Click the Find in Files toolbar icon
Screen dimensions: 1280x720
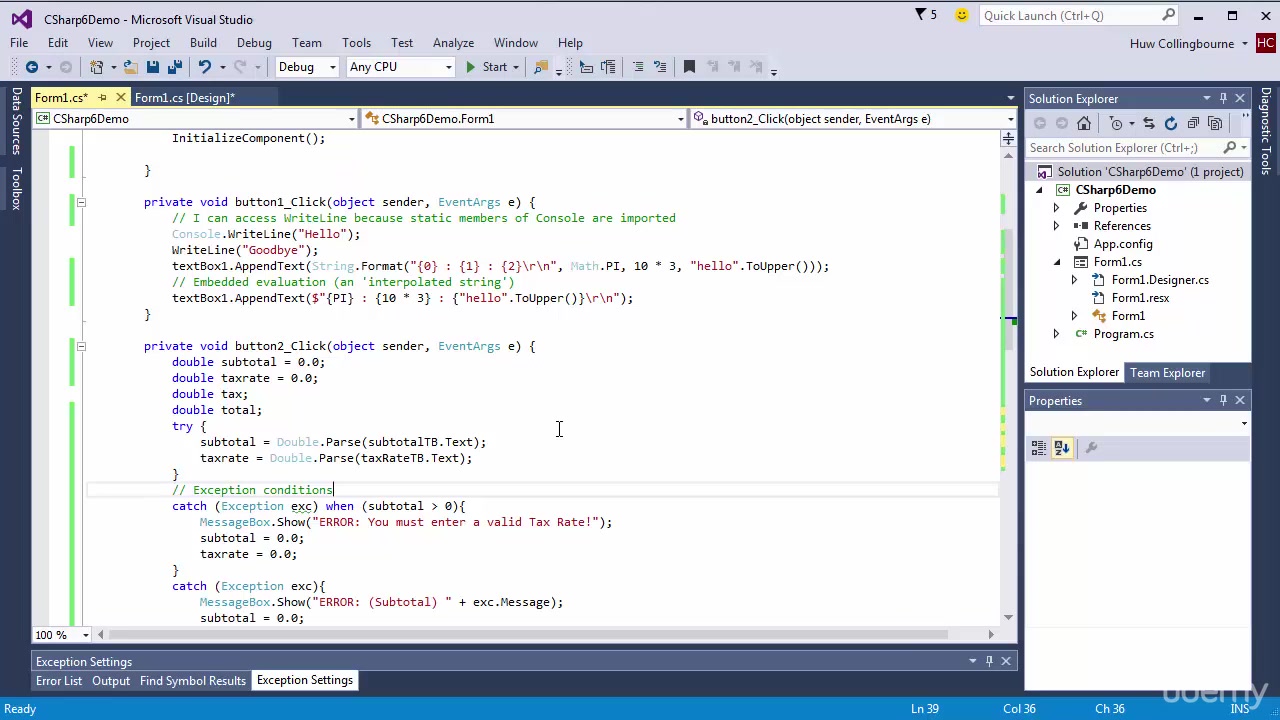click(541, 67)
